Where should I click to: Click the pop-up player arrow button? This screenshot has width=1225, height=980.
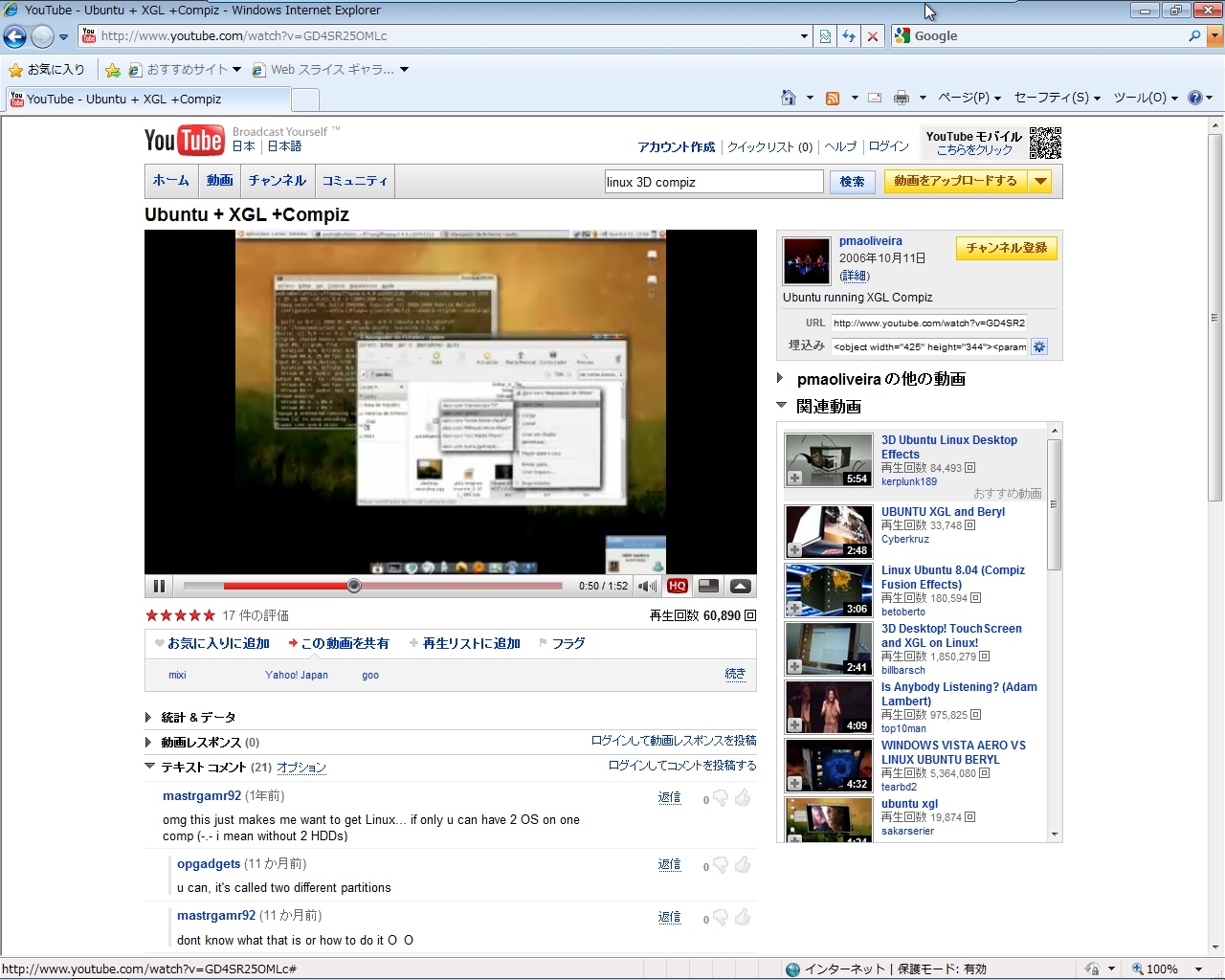click(x=741, y=586)
